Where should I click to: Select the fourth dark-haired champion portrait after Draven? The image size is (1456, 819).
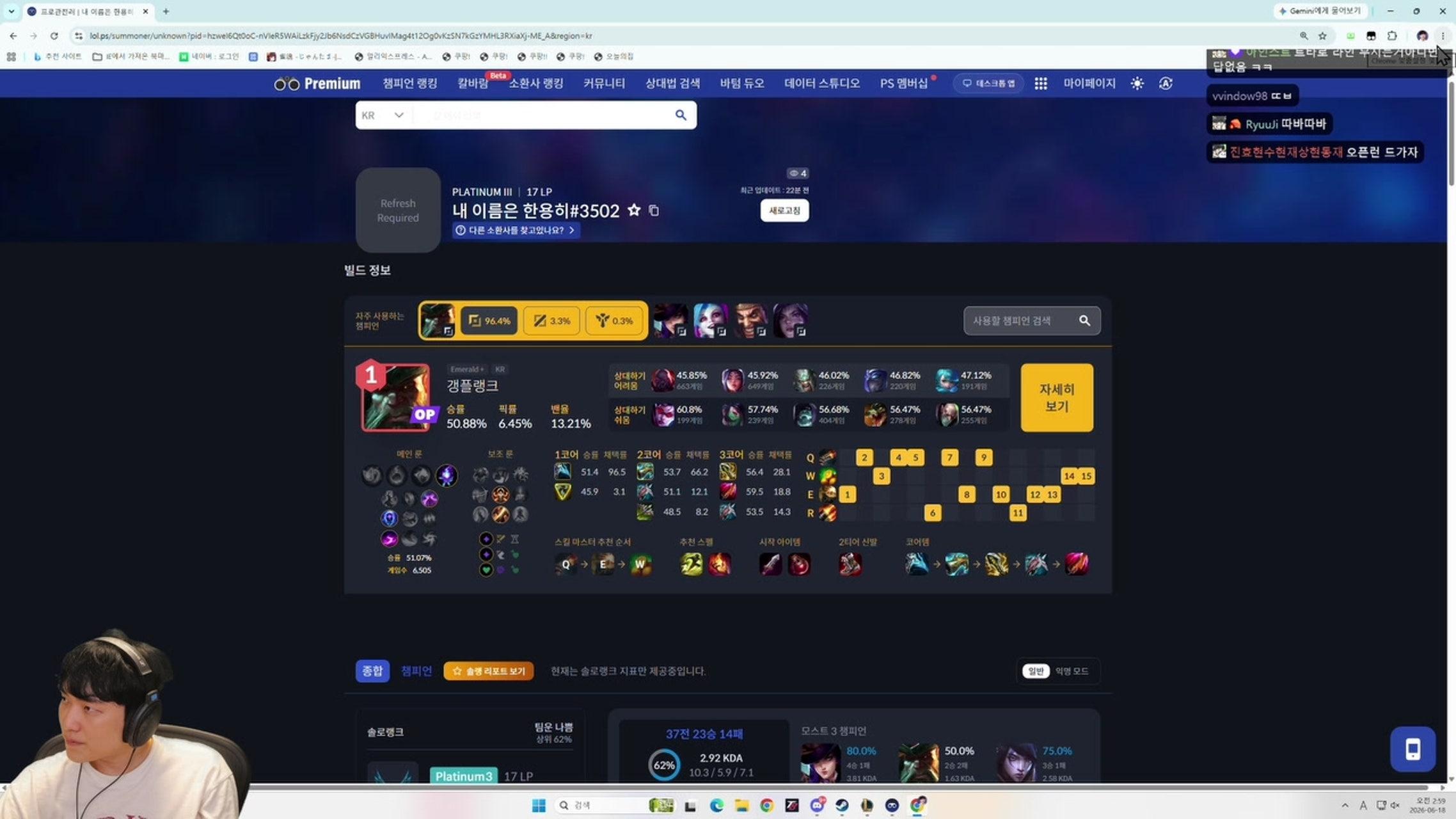tap(790, 320)
